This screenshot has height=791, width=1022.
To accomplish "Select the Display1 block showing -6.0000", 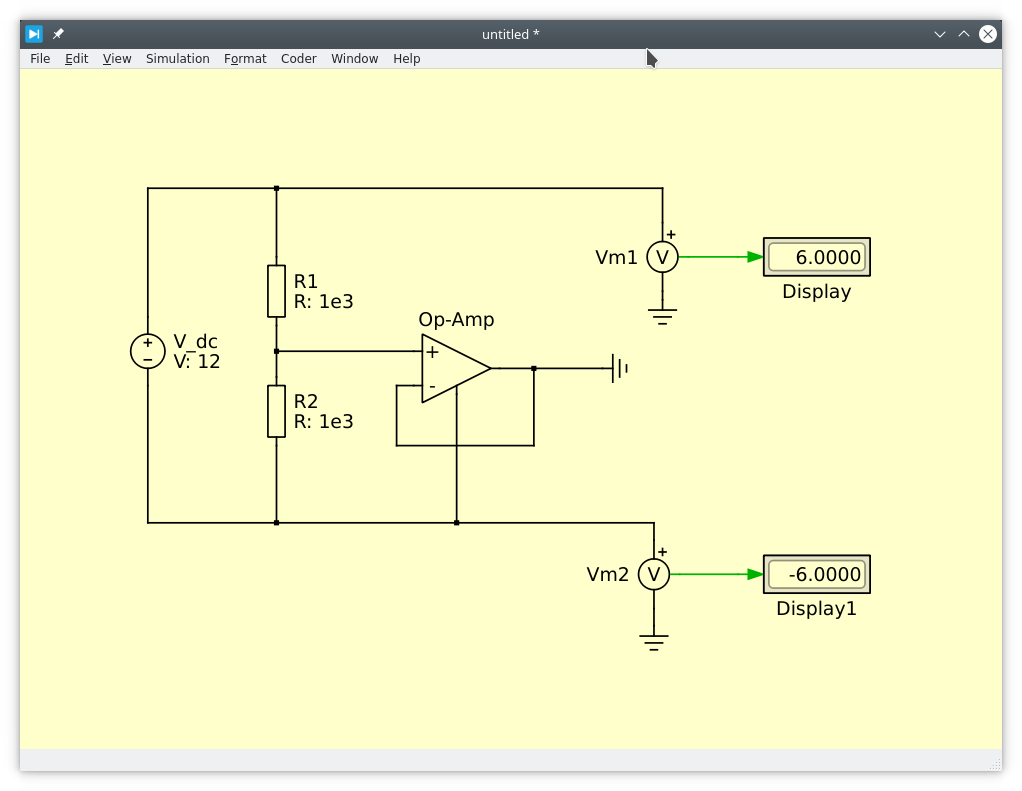I will [817, 574].
